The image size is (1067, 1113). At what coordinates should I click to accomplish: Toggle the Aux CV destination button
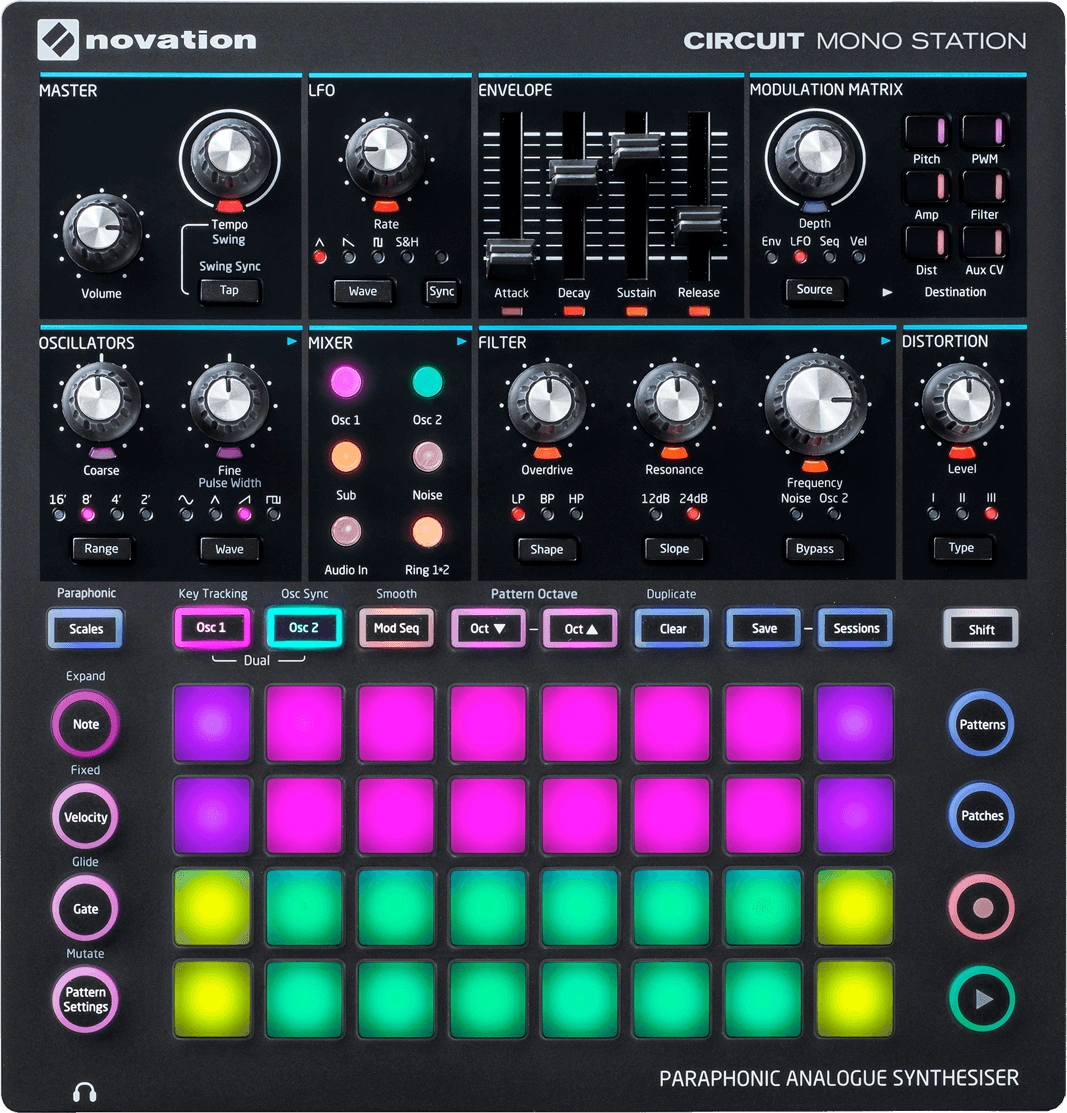985,242
